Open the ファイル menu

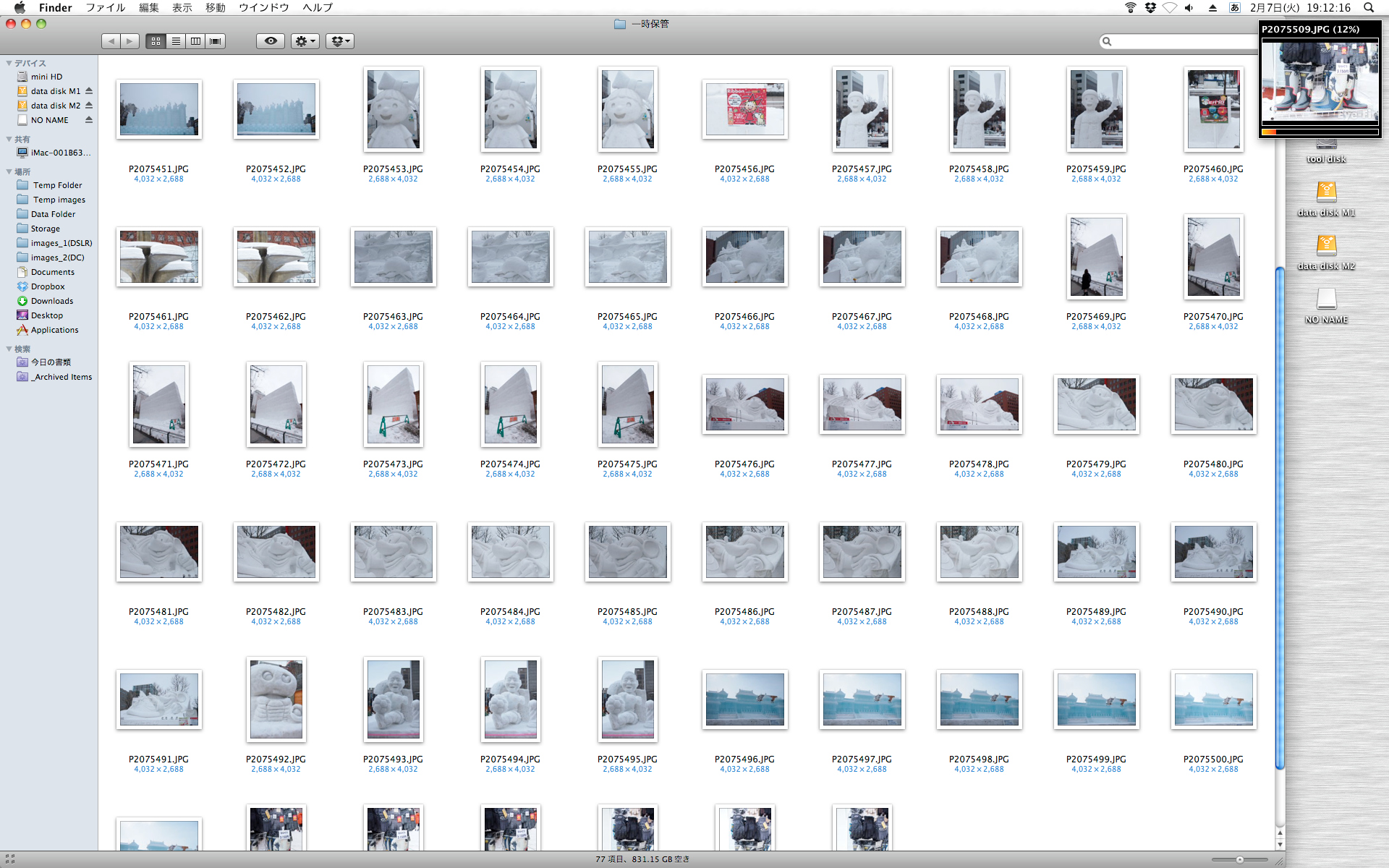tap(105, 7)
